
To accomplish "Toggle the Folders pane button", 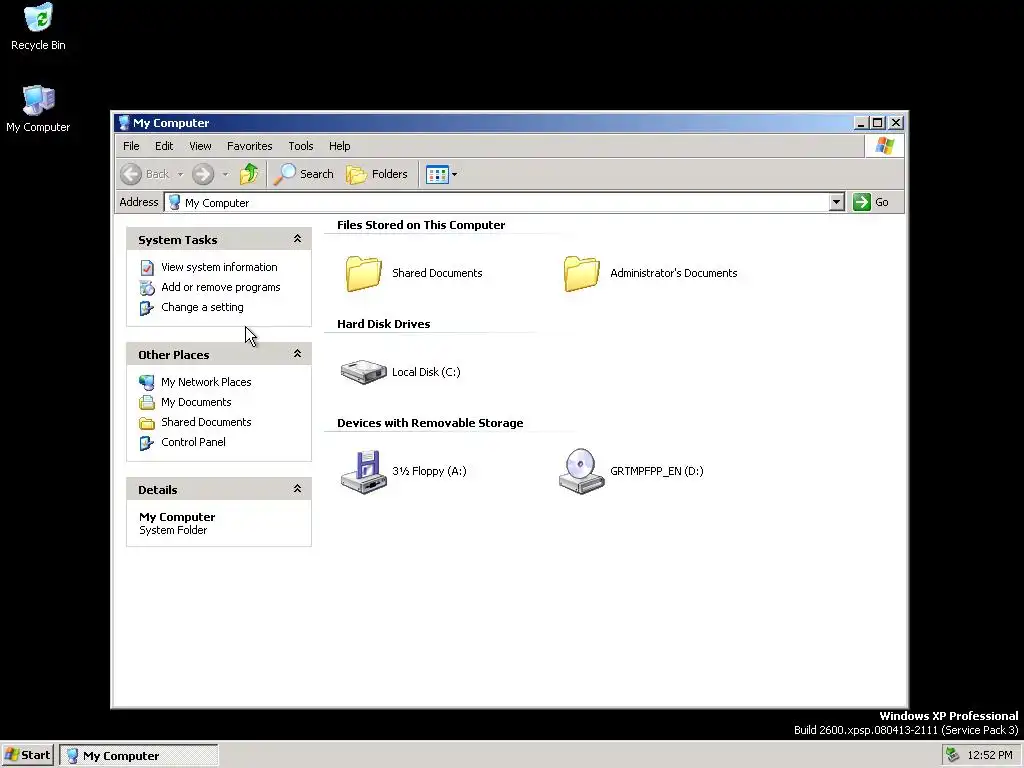I will click(377, 174).
